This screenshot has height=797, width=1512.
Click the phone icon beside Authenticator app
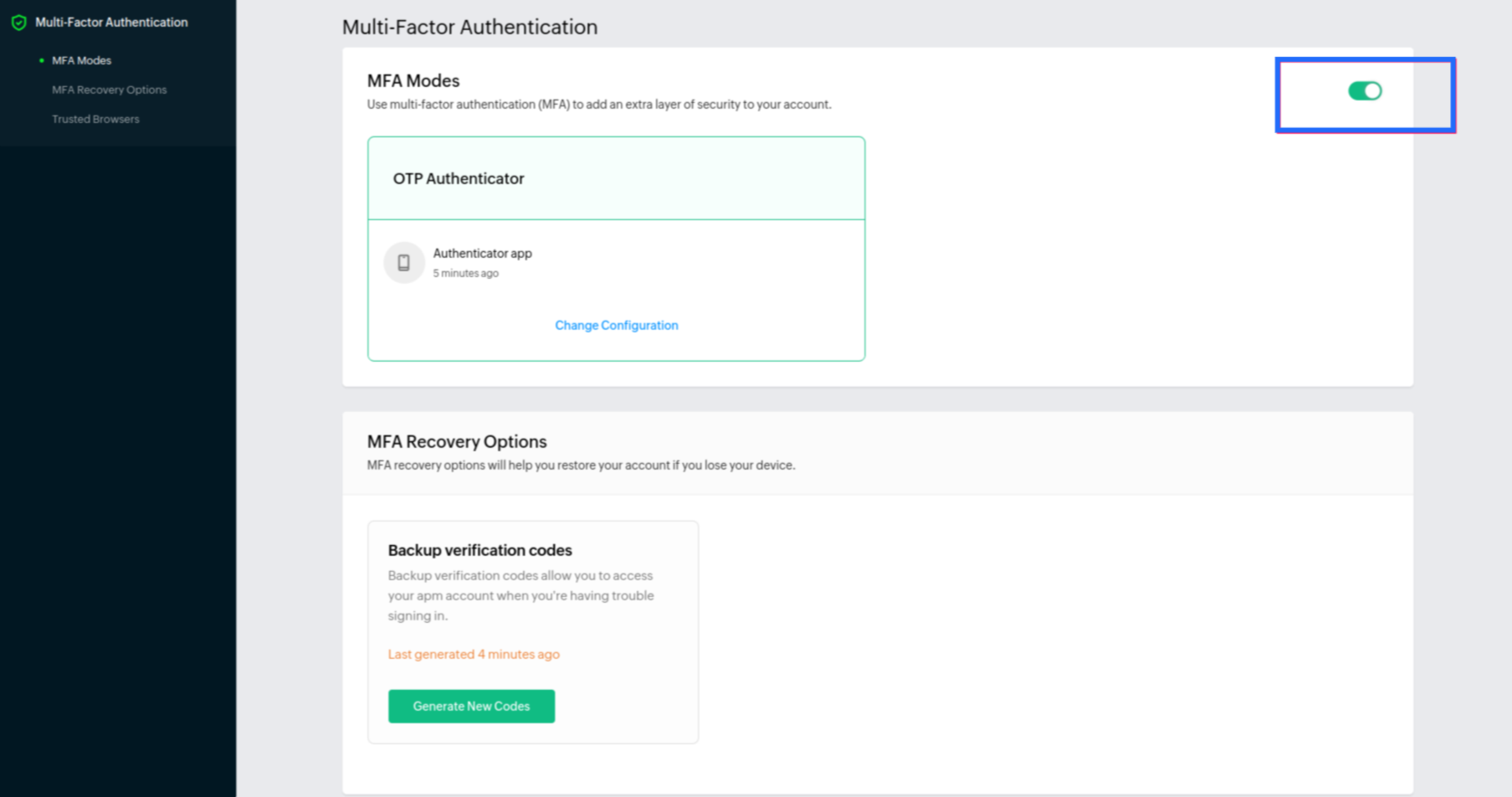404,262
